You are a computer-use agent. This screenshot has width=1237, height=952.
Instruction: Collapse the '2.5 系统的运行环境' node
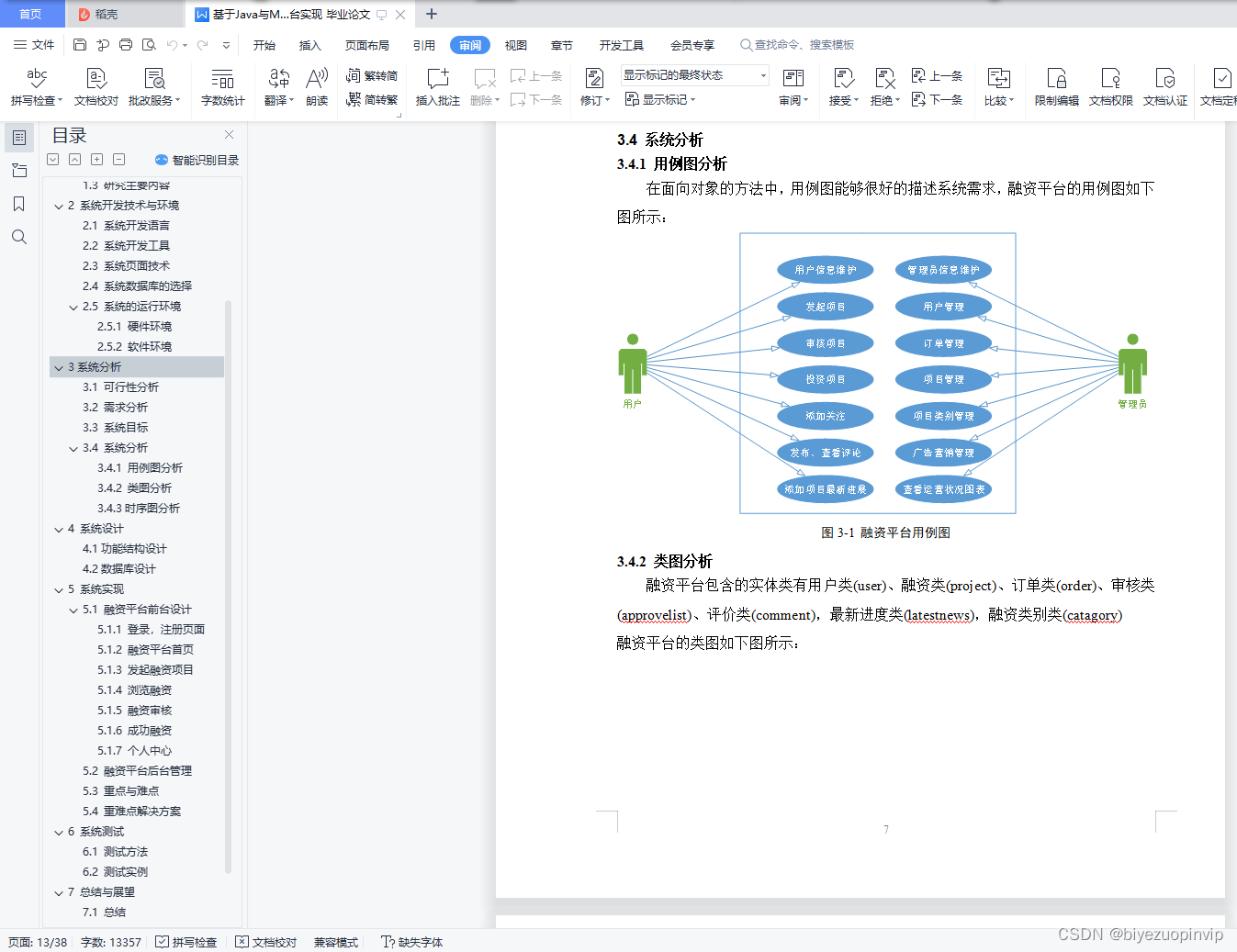73,307
